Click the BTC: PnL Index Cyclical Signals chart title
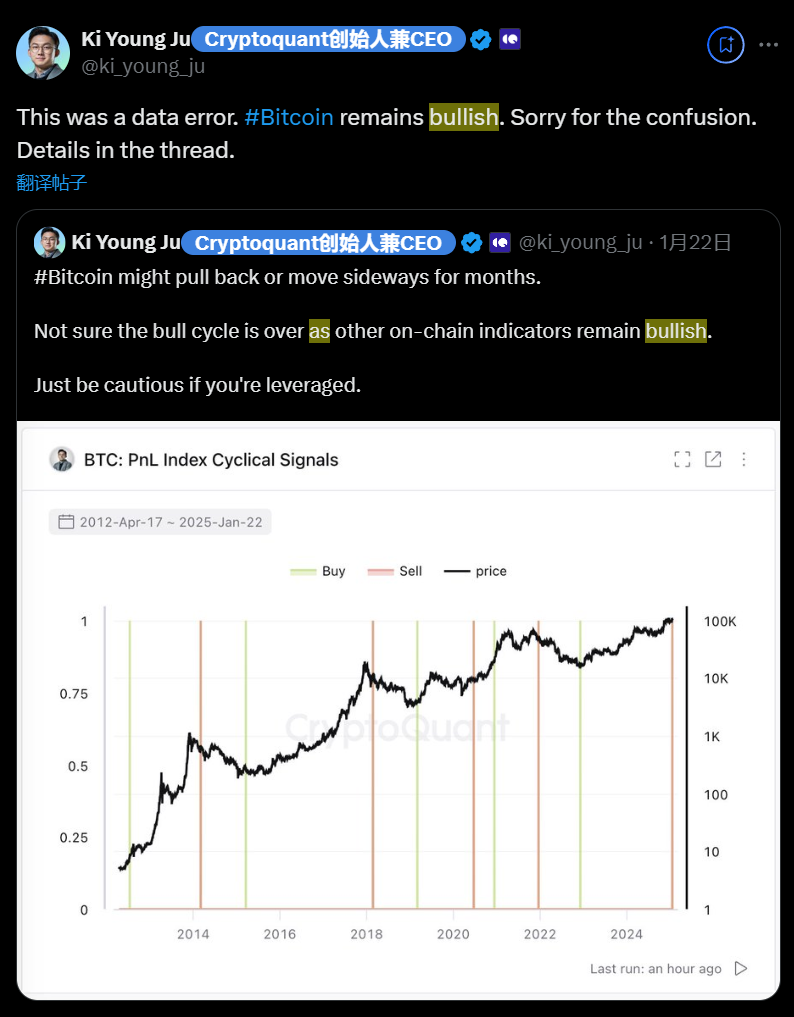The height and width of the screenshot is (1017, 794). (x=211, y=460)
